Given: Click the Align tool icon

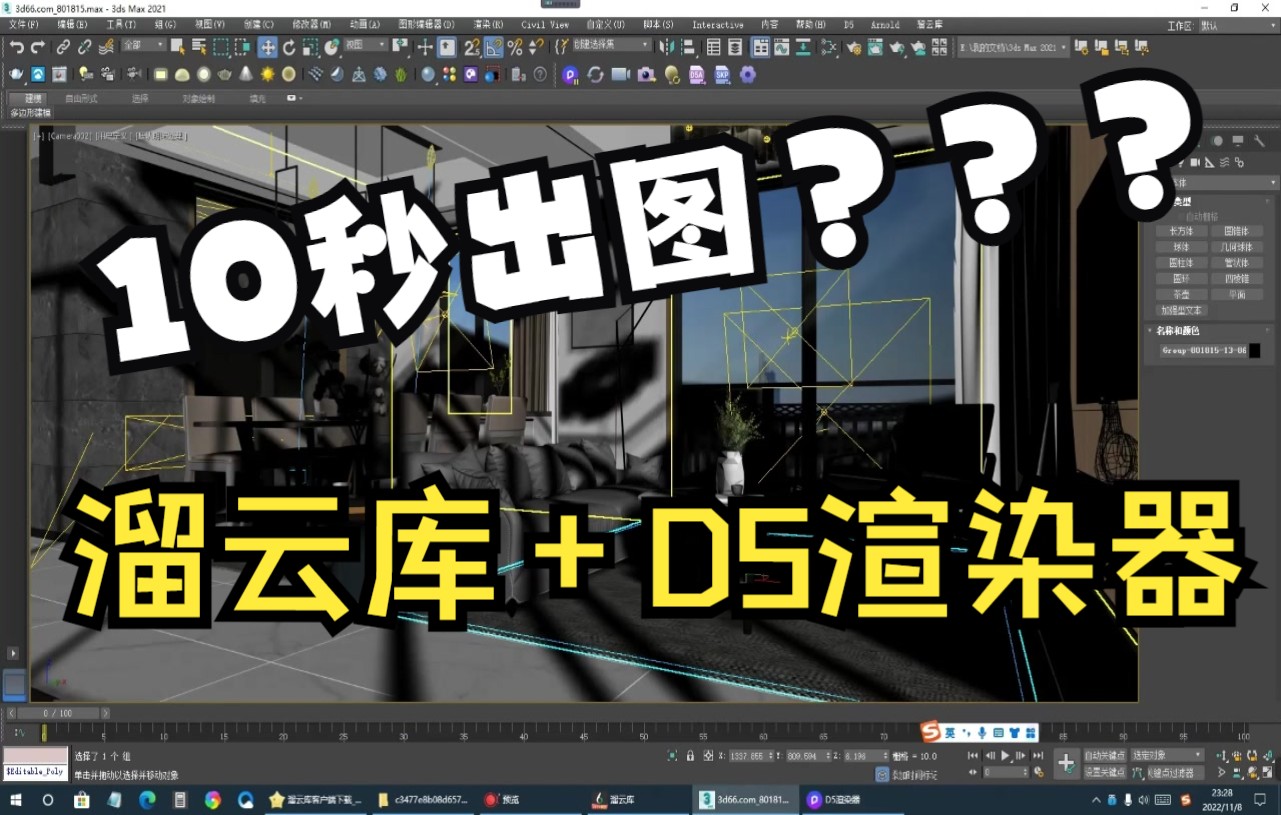Looking at the screenshot, I should click(688, 46).
